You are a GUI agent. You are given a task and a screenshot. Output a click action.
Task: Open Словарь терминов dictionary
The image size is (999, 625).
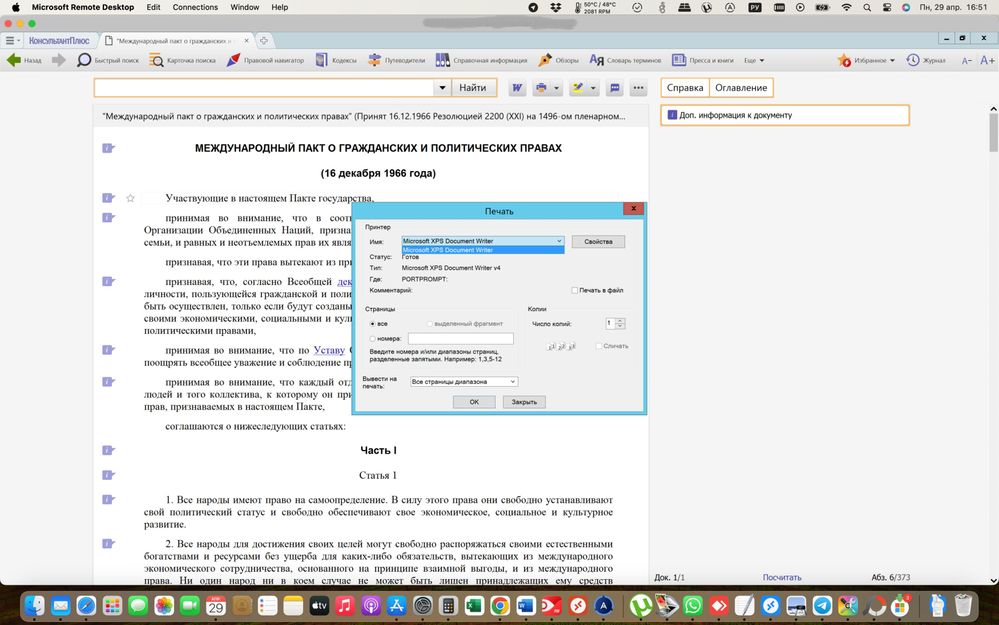[625, 60]
